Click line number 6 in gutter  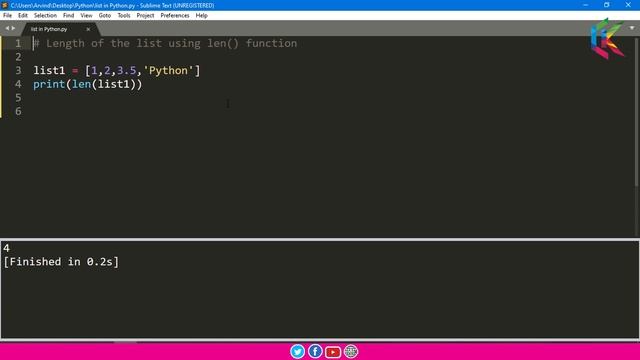pyautogui.click(x=18, y=111)
